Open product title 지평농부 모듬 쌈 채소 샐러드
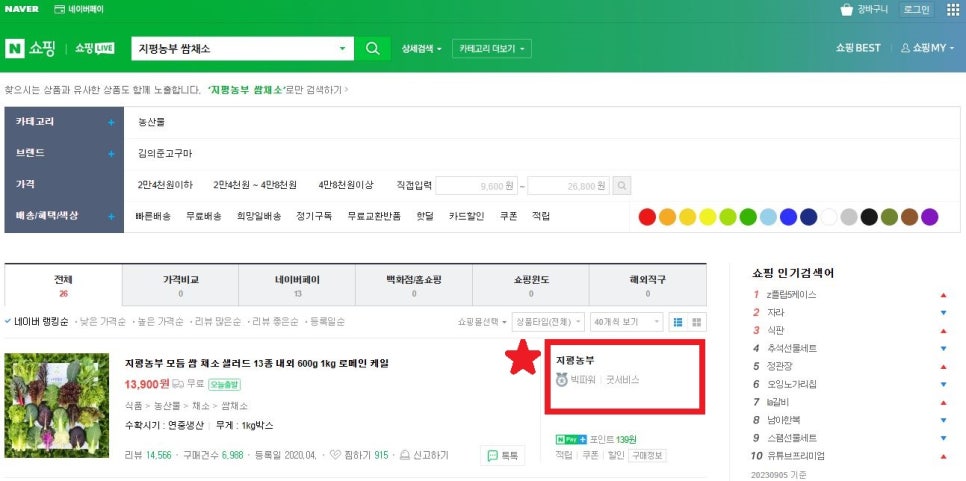 [x=257, y=363]
